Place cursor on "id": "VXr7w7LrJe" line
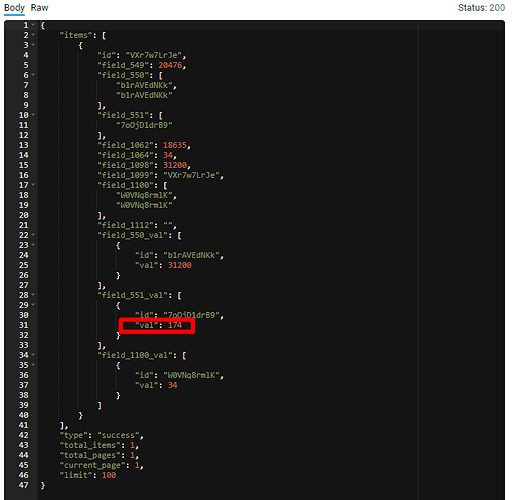Viewport: 515px width, 500px height. pos(142,55)
